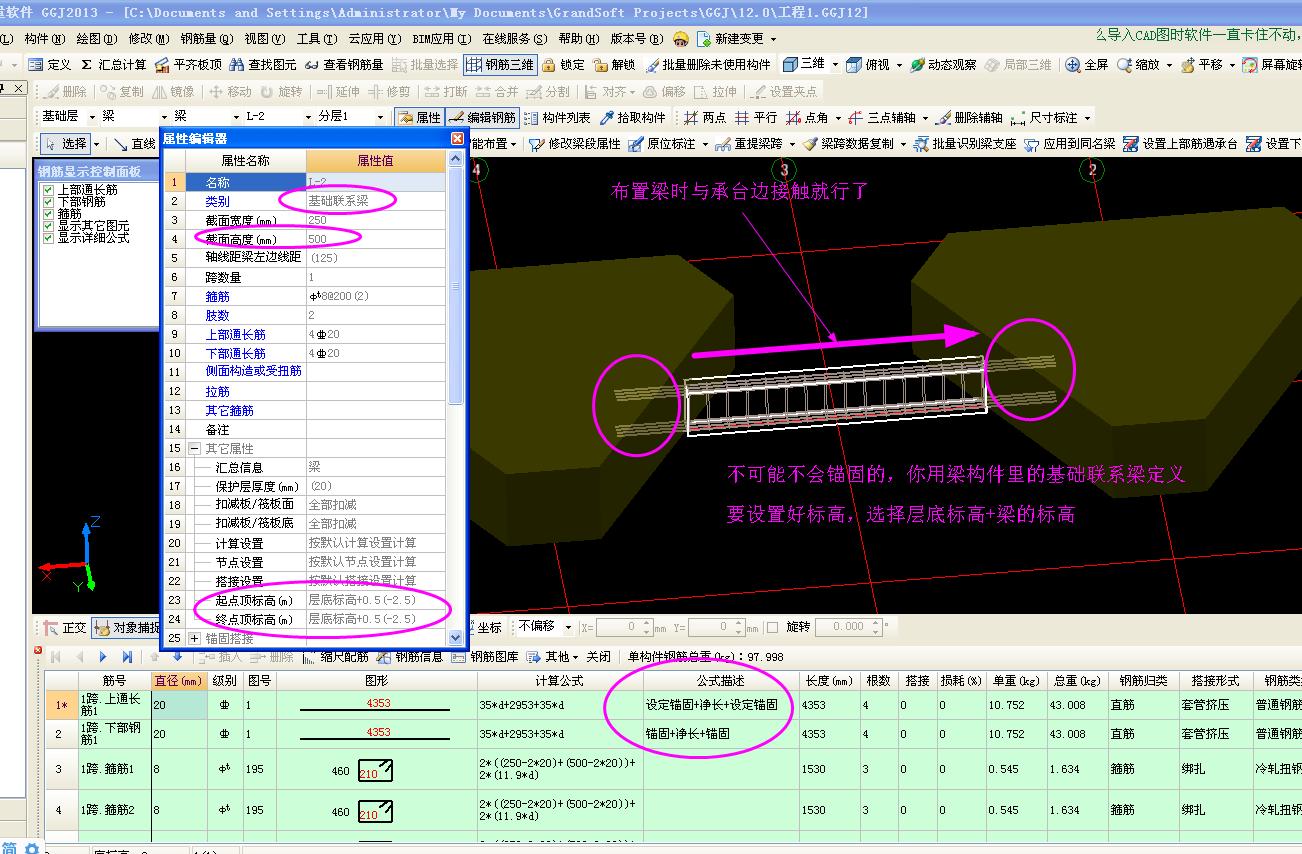Open the 工具(T) menu
The height and width of the screenshot is (854, 1302).
pos(316,38)
